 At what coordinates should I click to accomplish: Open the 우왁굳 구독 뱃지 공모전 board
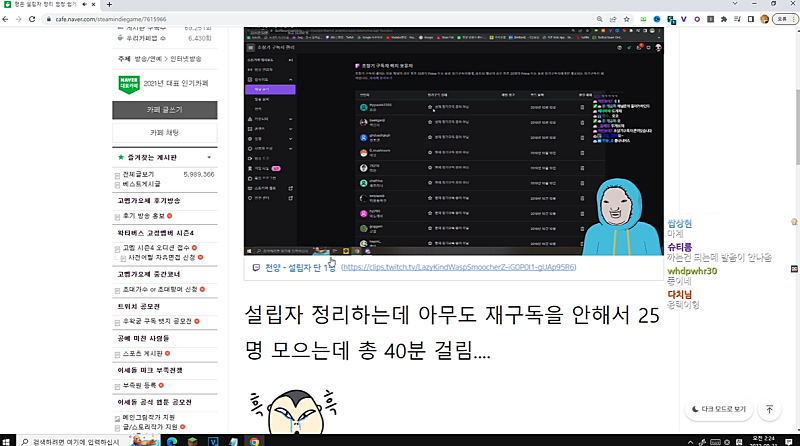(157, 321)
